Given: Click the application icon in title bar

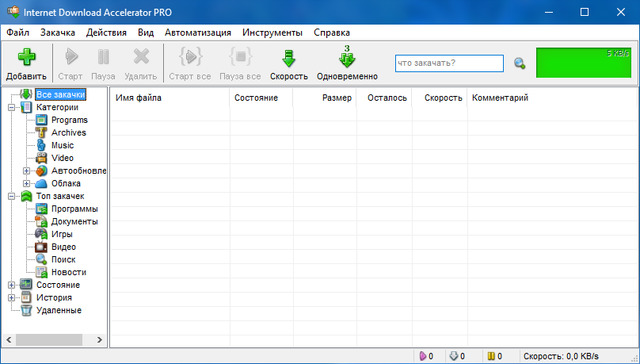Looking at the screenshot, I should [x=13, y=12].
